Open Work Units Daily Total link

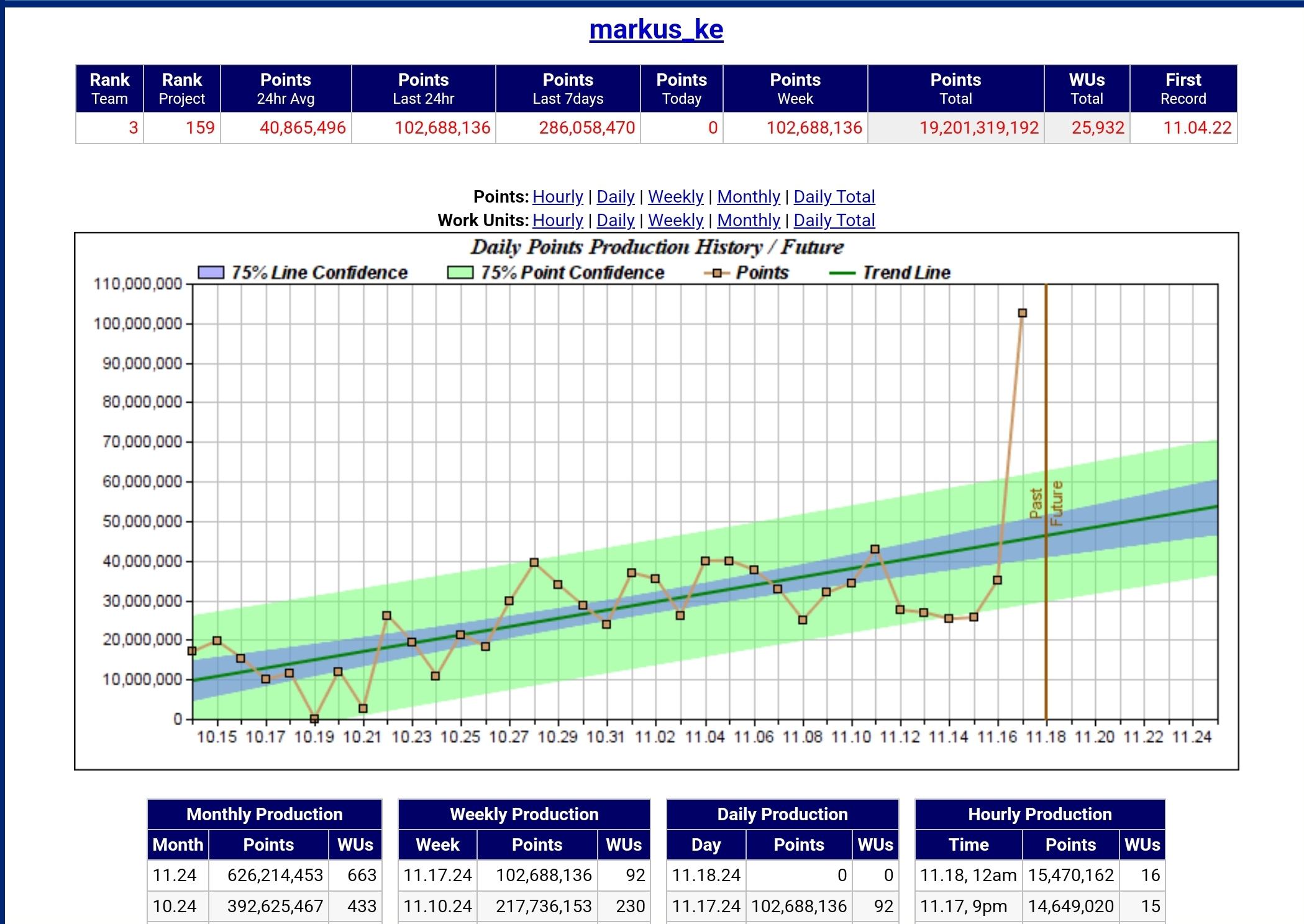(834, 220)
